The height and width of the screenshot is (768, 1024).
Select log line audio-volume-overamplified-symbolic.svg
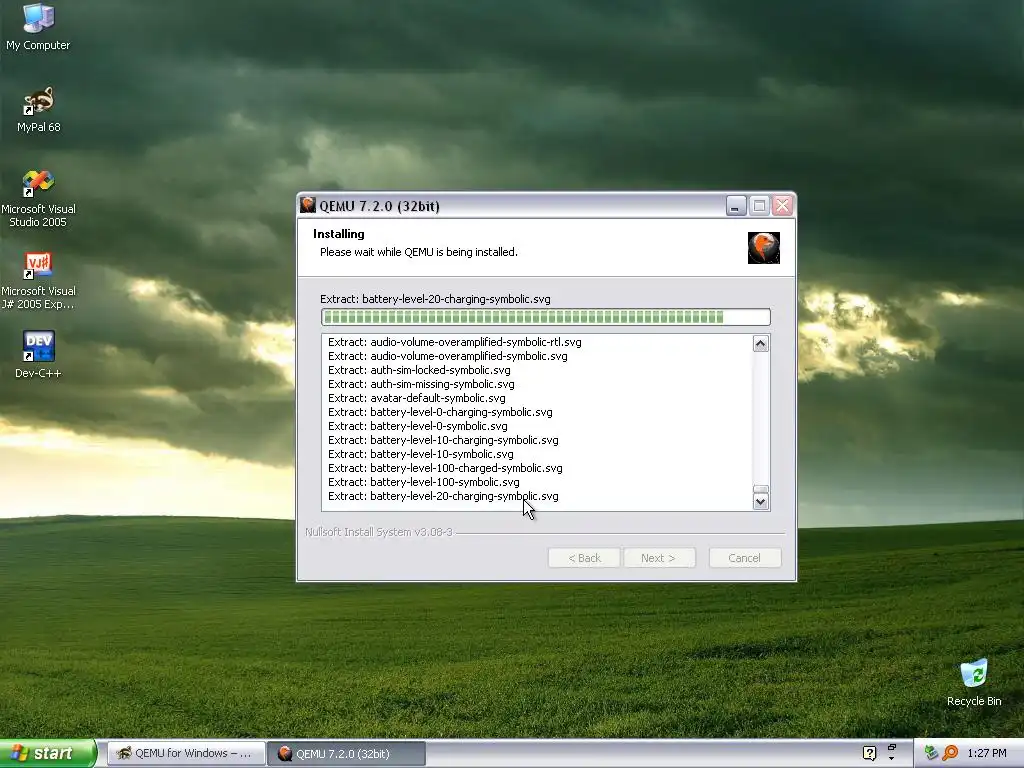click(x=447, y=356)
